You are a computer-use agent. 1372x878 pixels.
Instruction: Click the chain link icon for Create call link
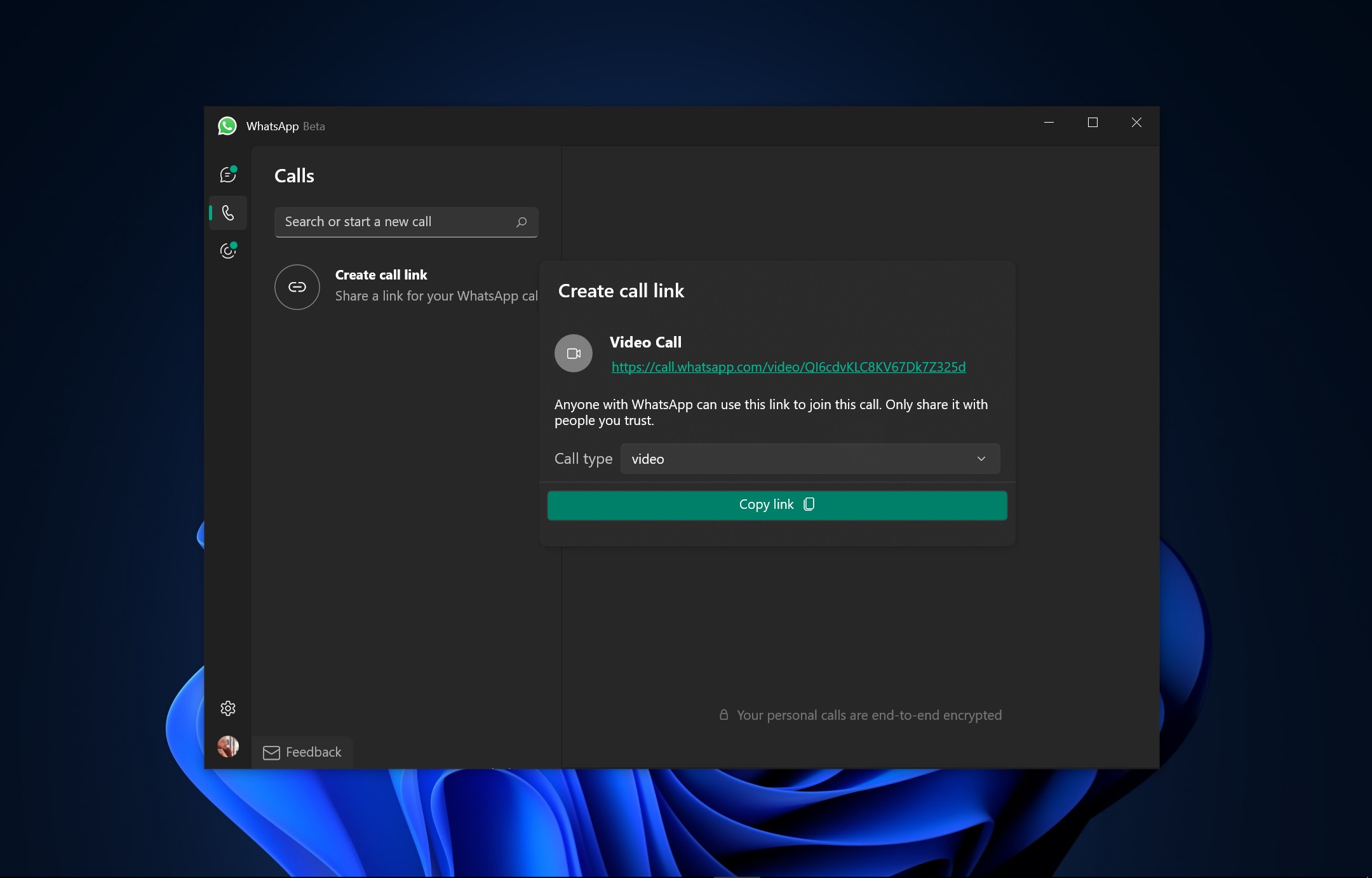pos(297,287)
